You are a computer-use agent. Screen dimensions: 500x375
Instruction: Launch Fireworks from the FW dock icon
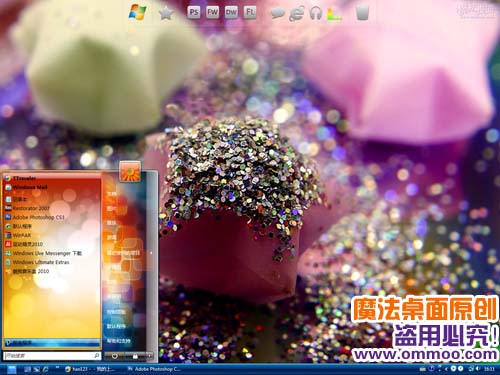212,13
